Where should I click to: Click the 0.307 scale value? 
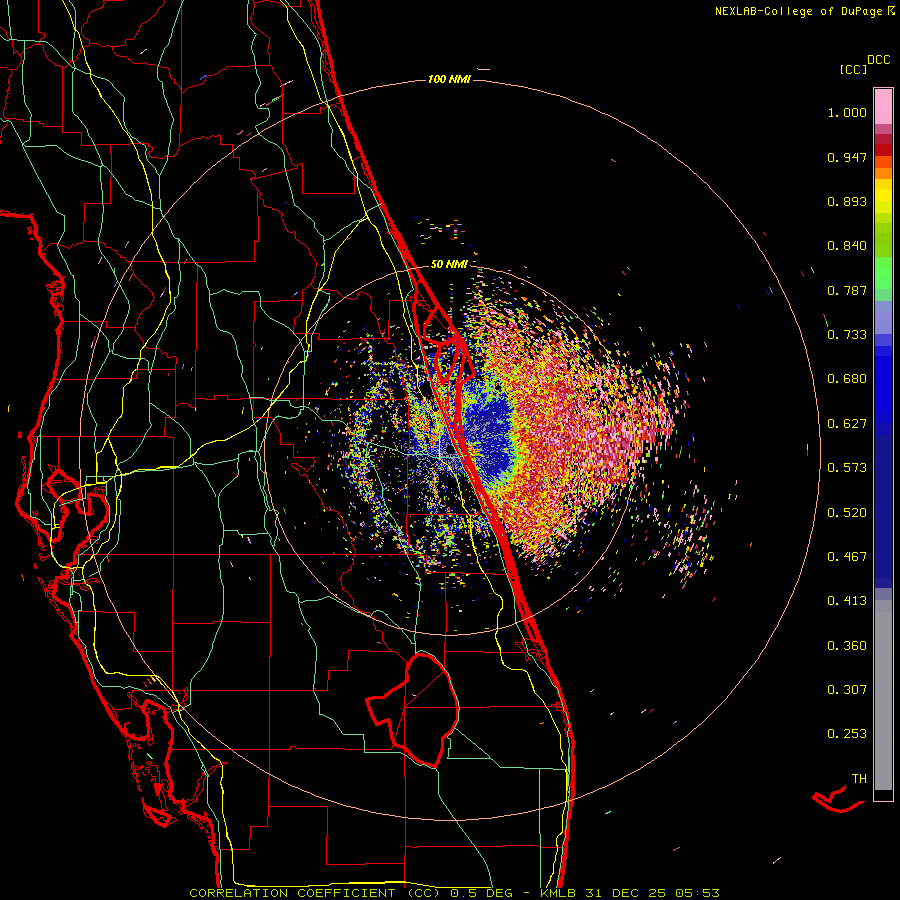(x=847, y=690)
